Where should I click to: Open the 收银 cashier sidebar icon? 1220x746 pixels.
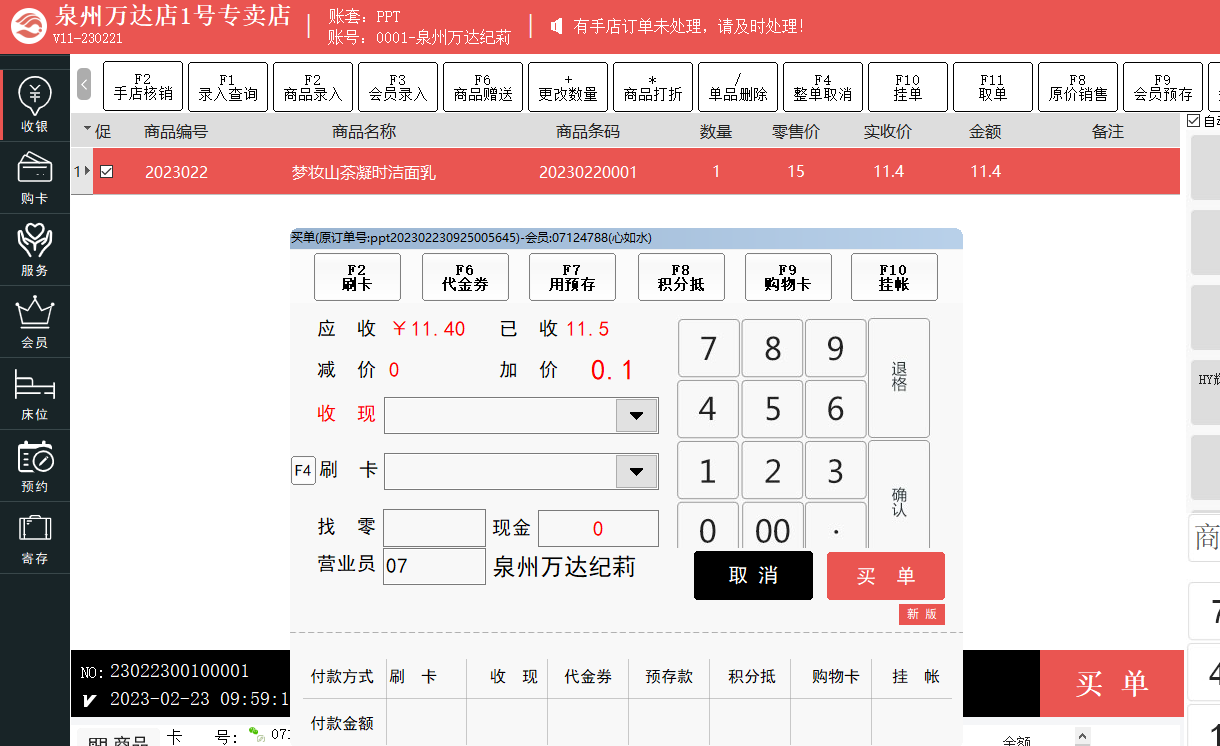35,105
